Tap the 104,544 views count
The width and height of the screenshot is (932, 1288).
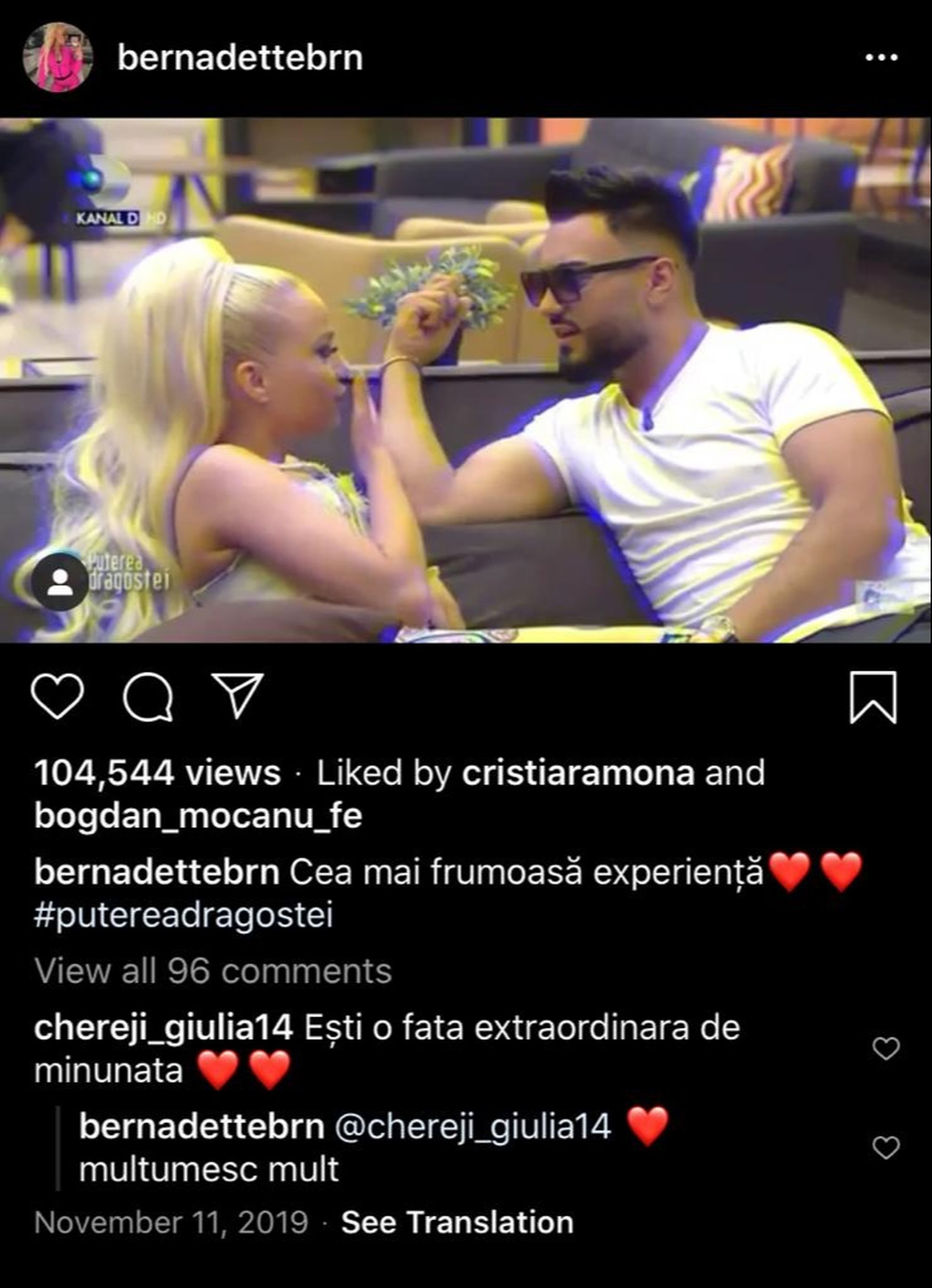point(157,773)
